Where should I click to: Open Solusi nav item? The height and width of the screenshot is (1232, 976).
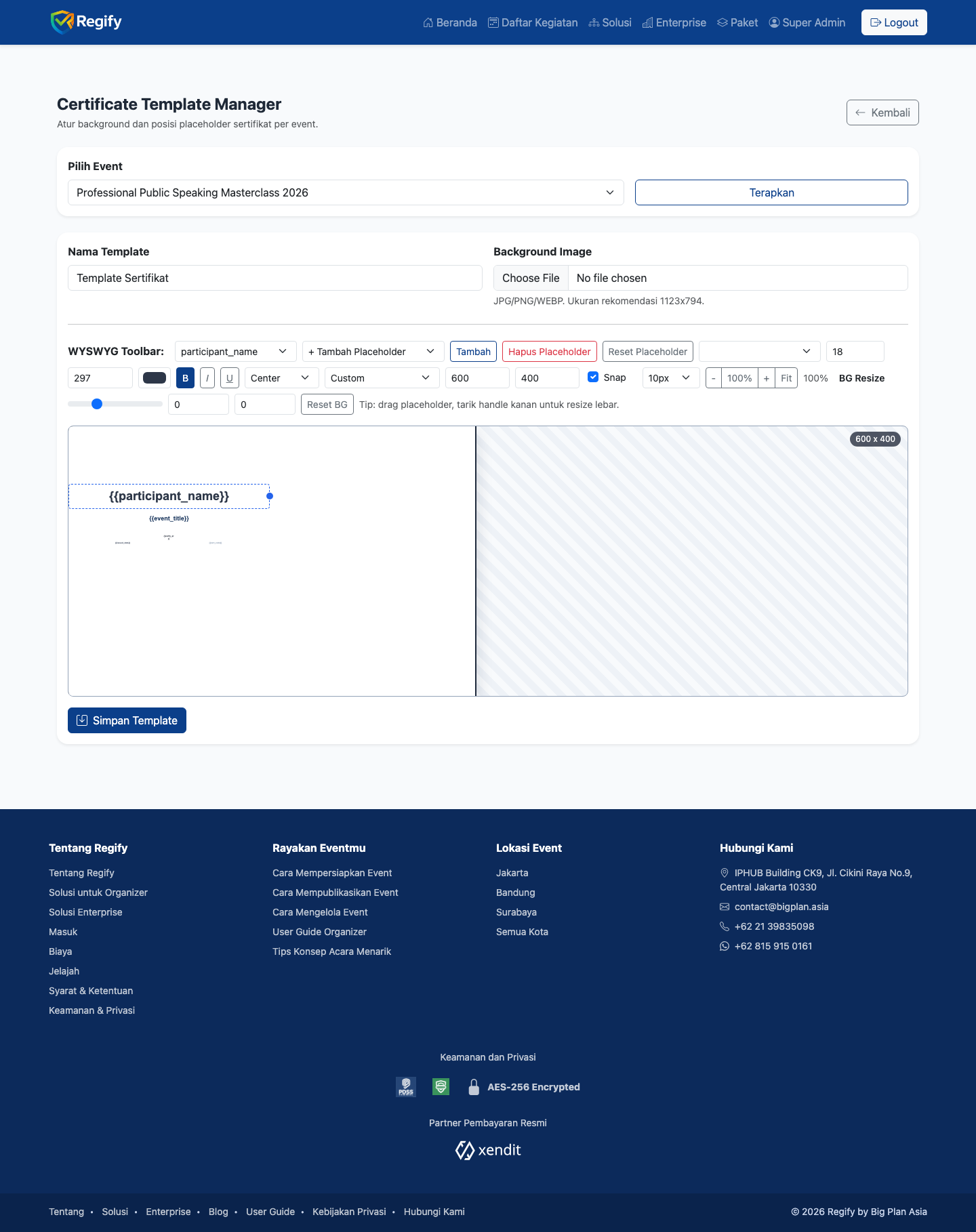[610, 22]
